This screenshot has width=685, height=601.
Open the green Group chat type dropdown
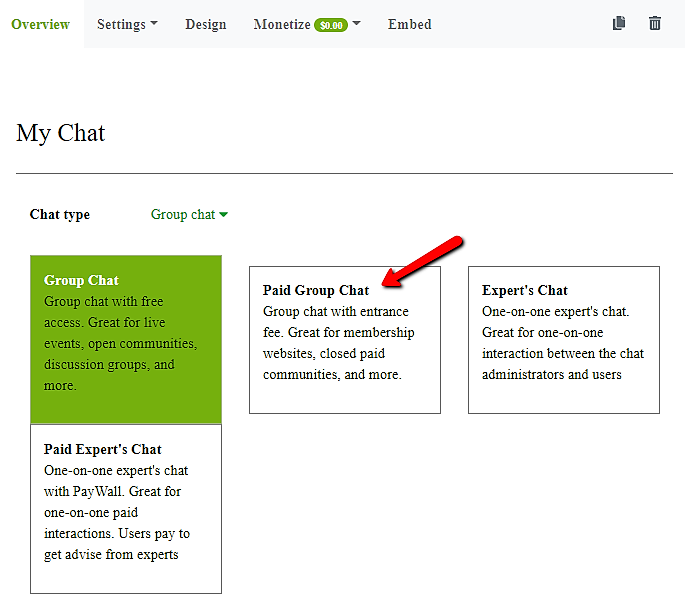(x=183, y=214)
